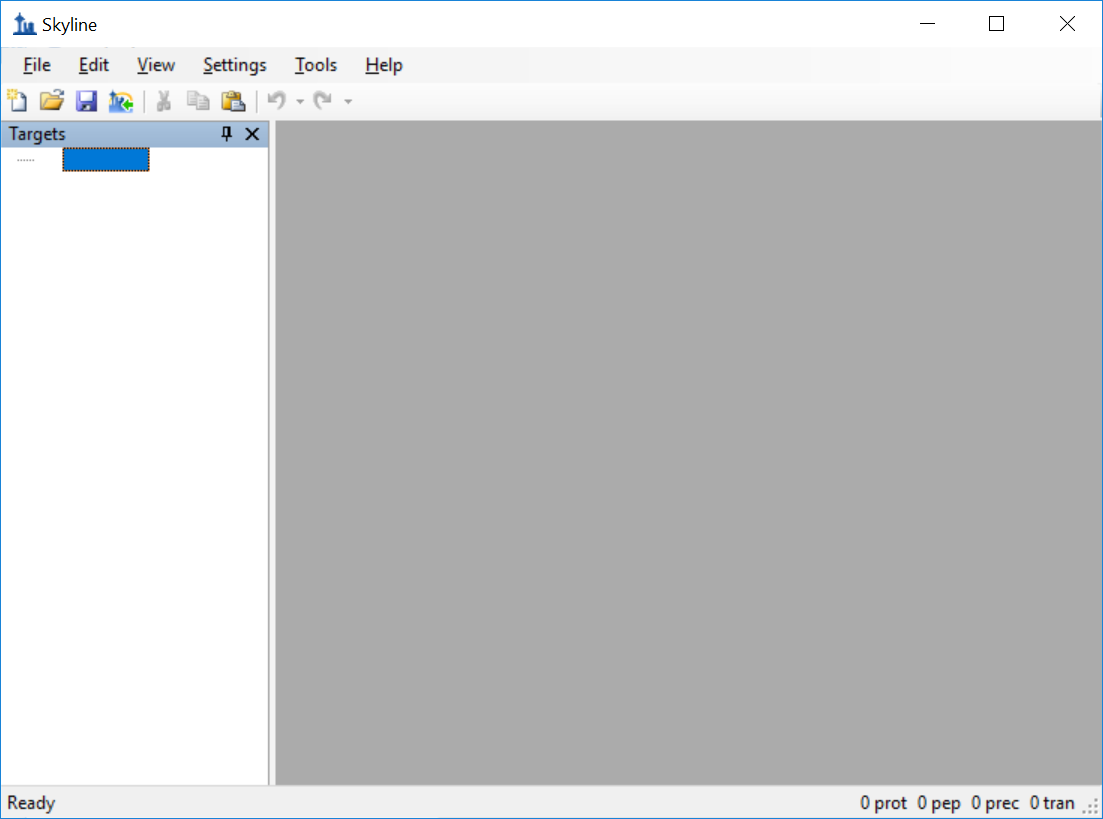
Task: Save the document using floppy disk icon
Action: pos(86,101)
